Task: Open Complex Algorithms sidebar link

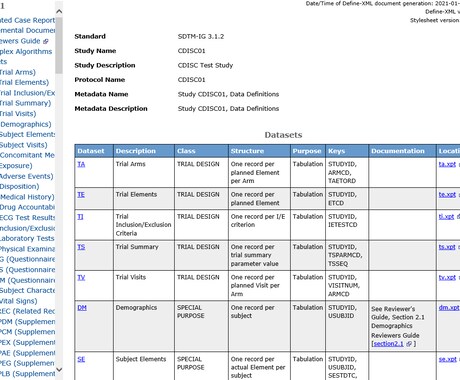Action: (x=26, y=52)
